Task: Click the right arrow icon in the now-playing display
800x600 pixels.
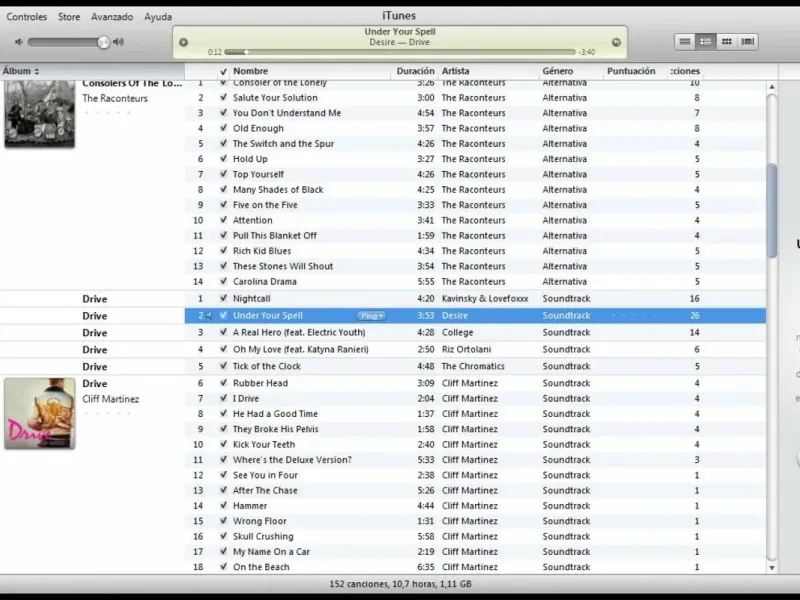Action: click(616, 42)
